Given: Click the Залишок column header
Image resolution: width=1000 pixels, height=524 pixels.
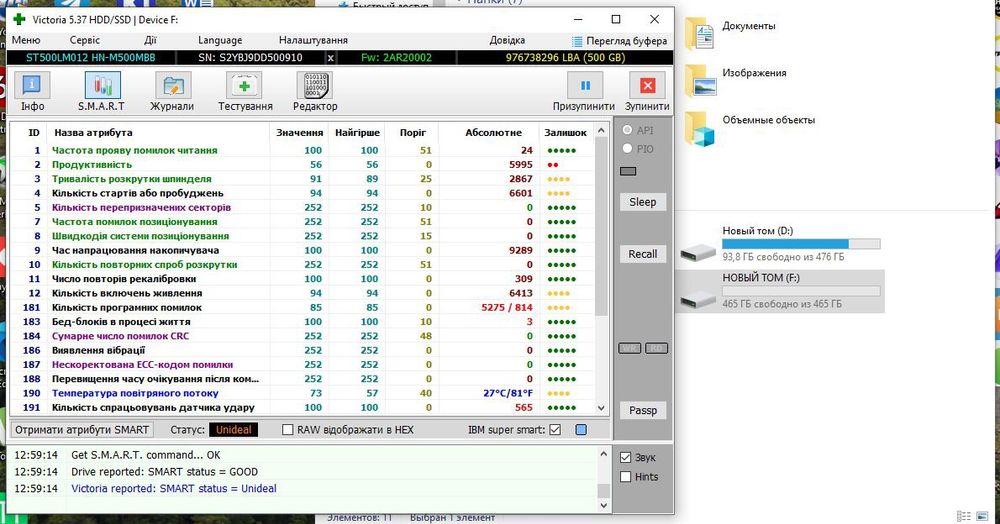Looking at the screenshot, I should (565, 133).
